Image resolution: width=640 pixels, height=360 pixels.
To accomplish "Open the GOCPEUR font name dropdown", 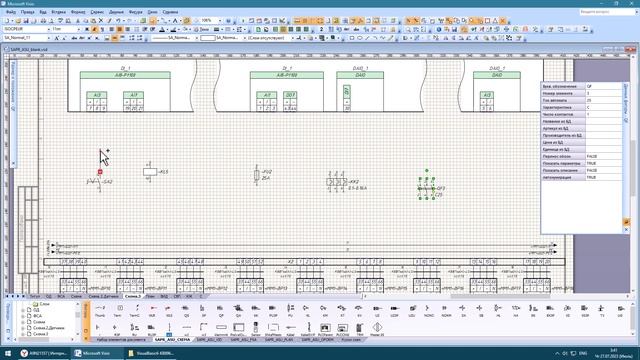I will coord(49,29).
